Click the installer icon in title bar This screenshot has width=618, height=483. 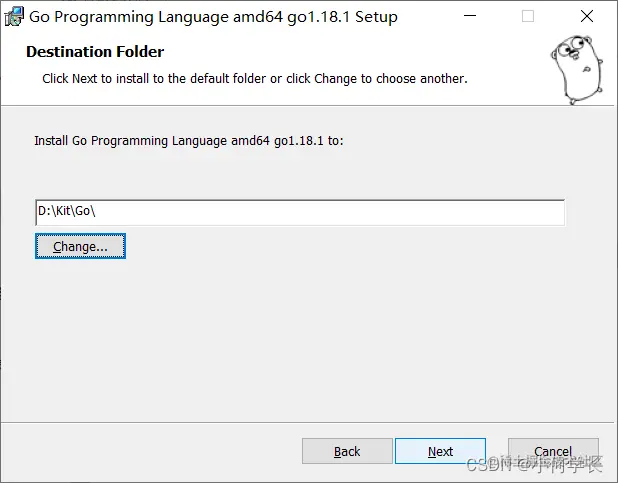[x=14, y=17]
